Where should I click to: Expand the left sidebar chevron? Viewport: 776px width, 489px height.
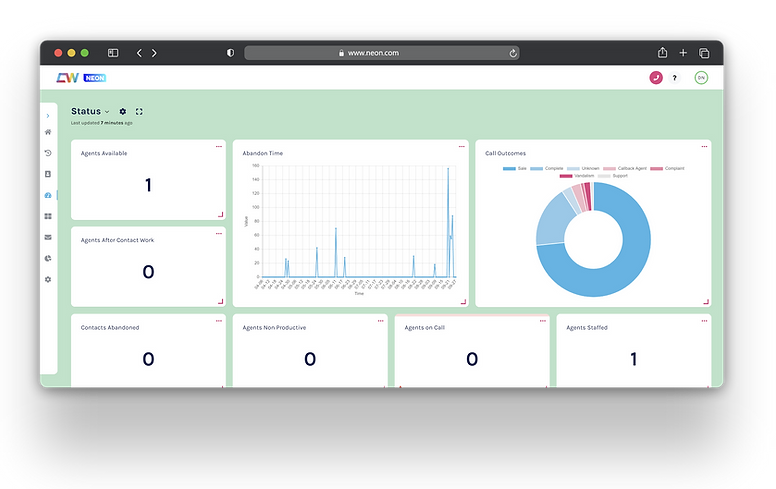pos(48,116)
